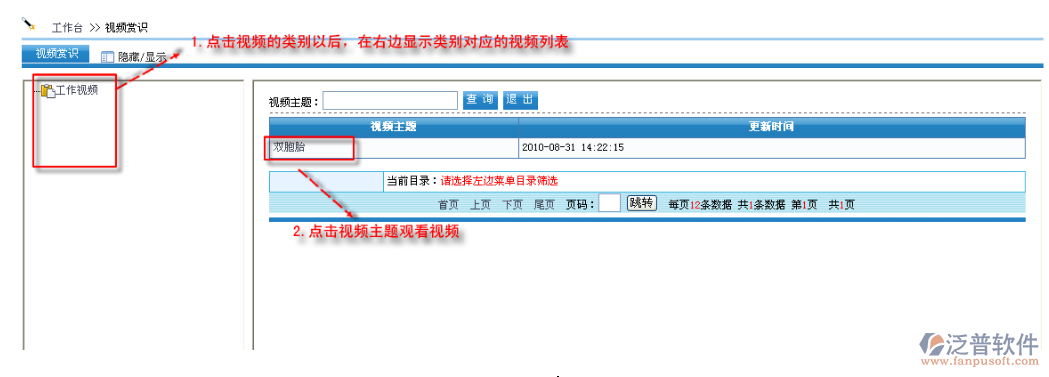Click 视频赏识 in the breadcrumb path
1049x377 pixels.
(x=126, y=28)
